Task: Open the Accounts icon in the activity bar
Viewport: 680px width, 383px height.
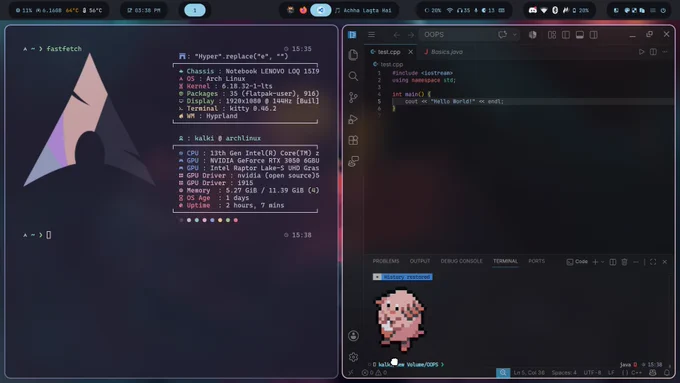Action: (353, 336)
